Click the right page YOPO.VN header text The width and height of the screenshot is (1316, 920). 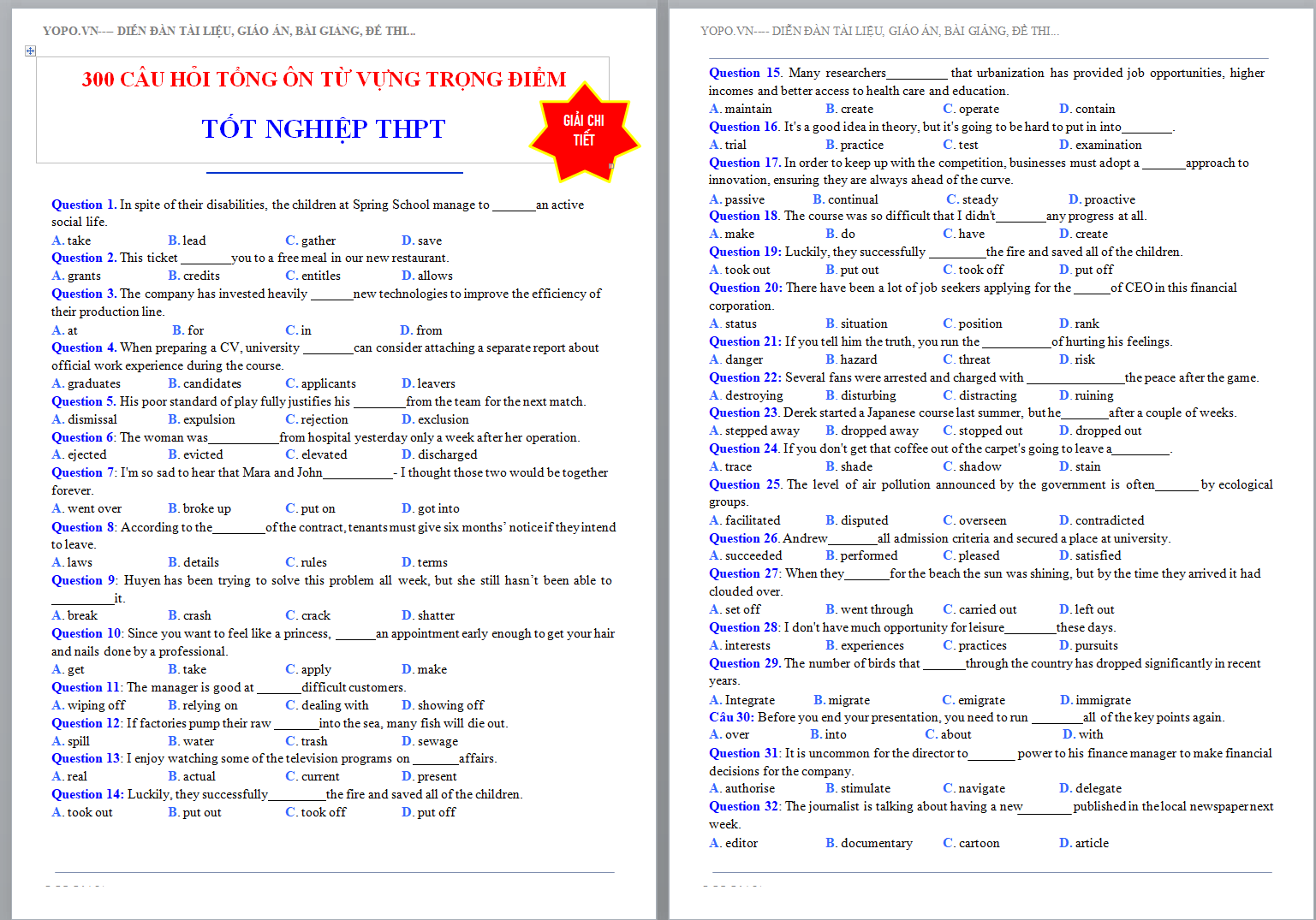pyautogui.click(x=879, y=31)
